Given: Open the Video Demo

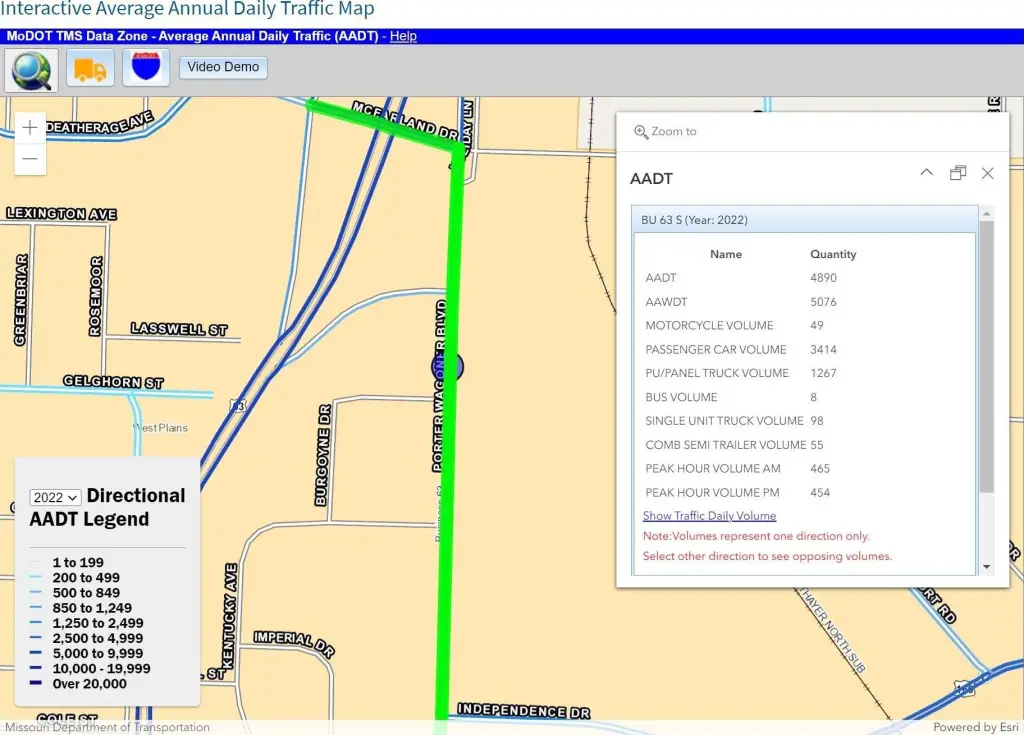Looking at the screenshot, I should point(223,67).
